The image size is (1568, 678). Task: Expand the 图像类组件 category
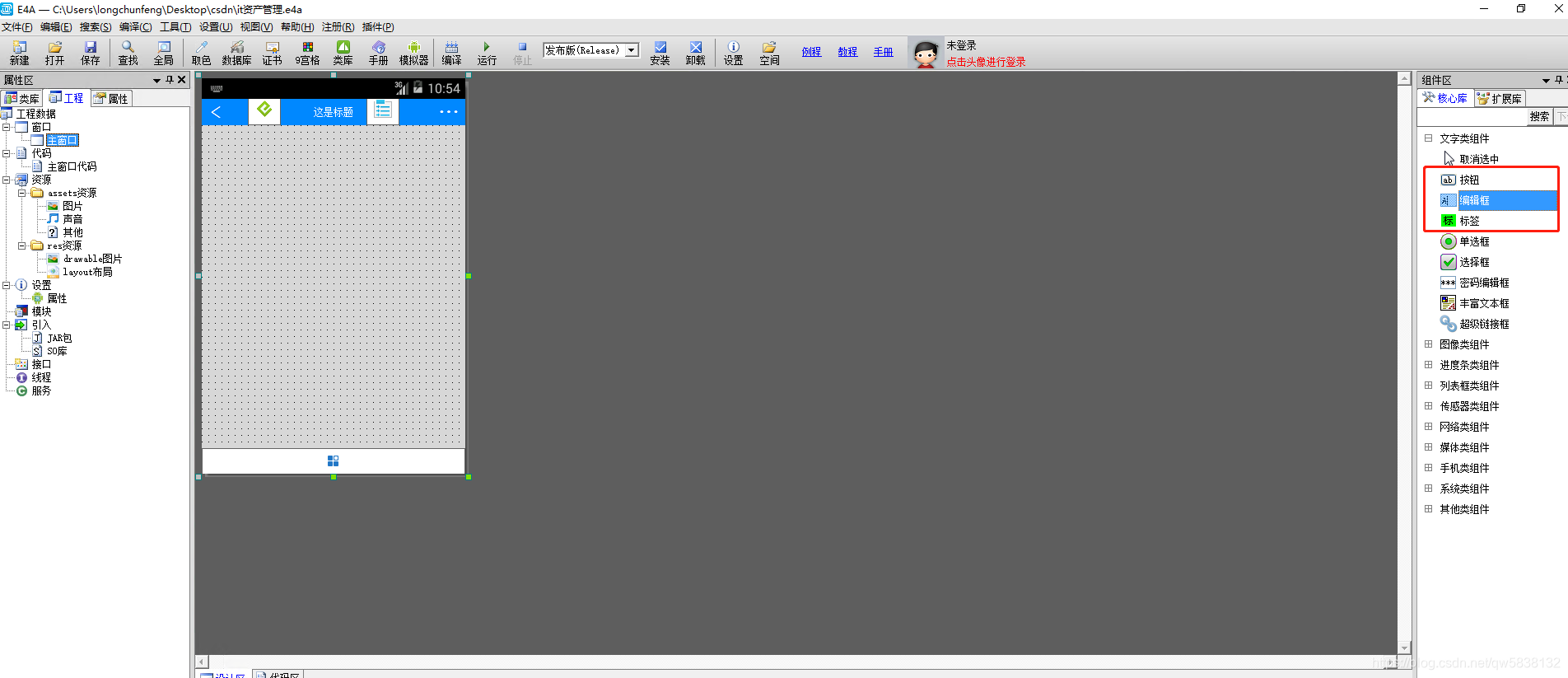coord(1429,344)
